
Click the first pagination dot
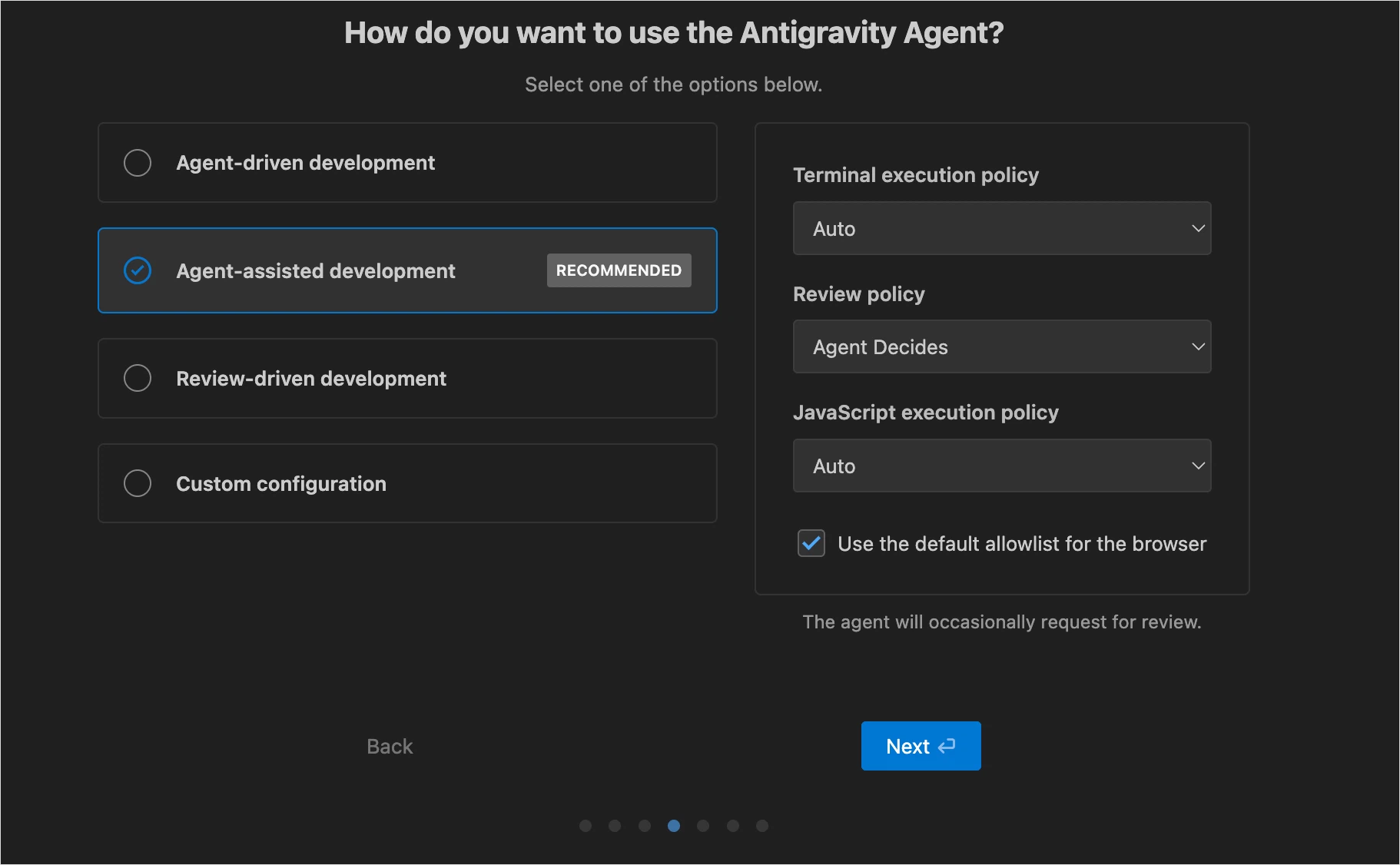click(586, 825)
